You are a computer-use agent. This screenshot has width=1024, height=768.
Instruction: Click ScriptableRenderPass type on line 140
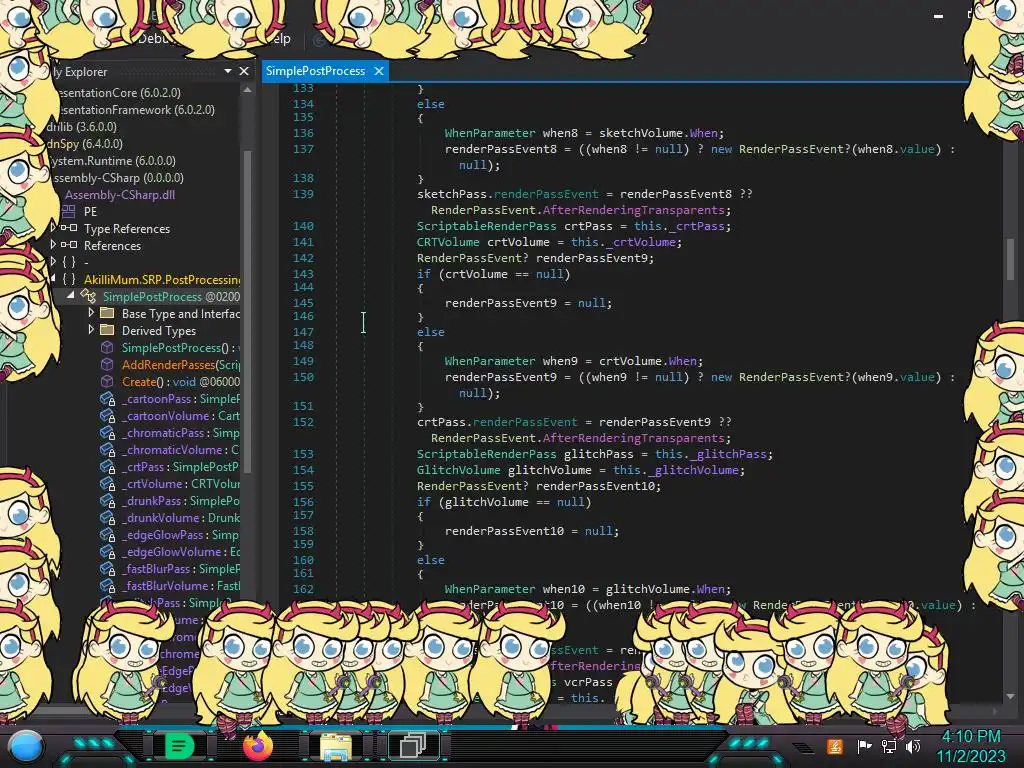point(487,226)
